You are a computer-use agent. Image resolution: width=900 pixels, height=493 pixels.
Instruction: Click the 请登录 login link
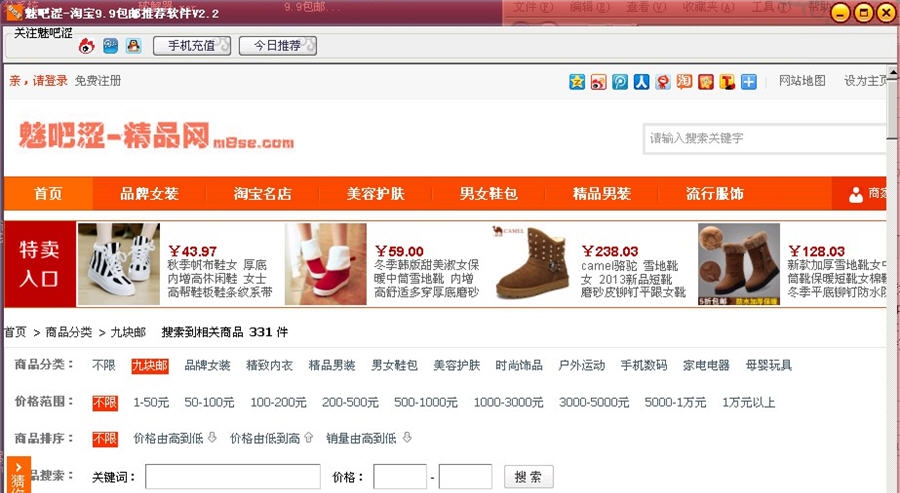coord(50,81)
